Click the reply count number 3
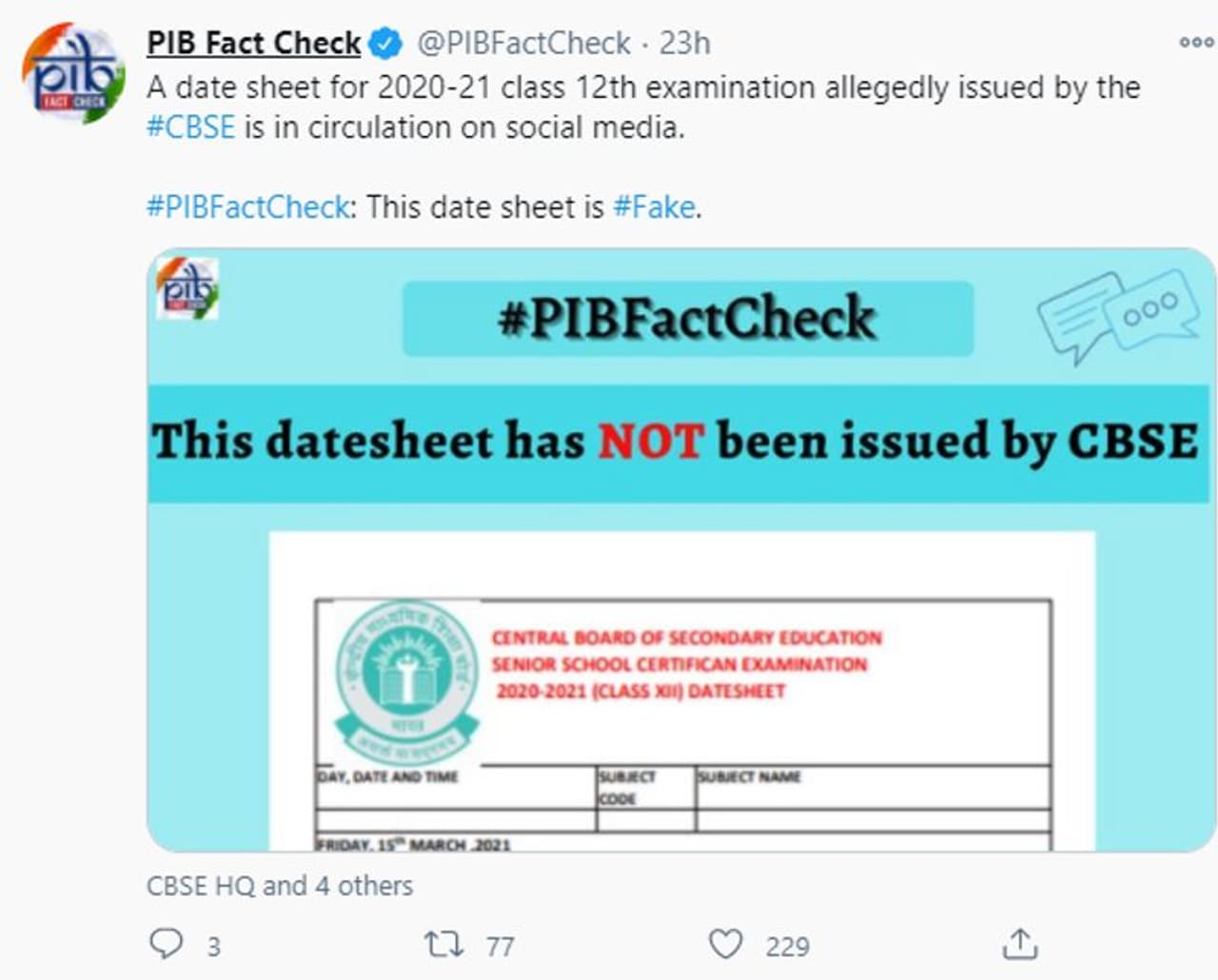Screen dimensions: 1218x980 (214, 947)
